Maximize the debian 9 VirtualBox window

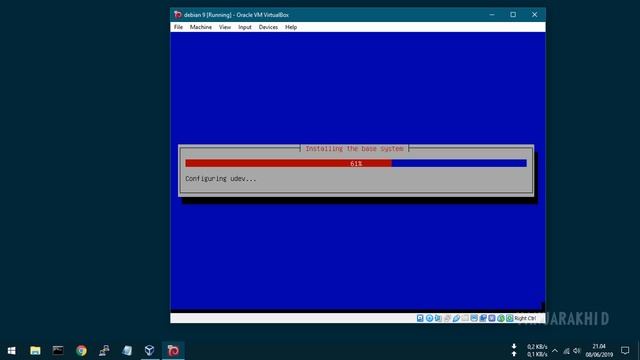[x=513, y=15]
